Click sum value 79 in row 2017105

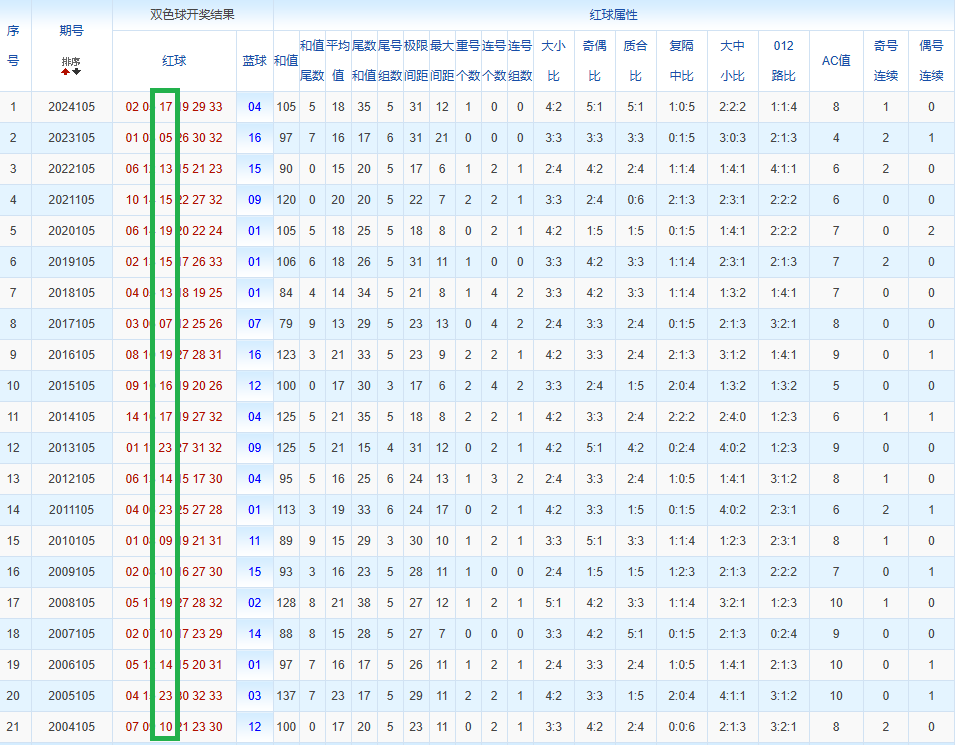[x=286, y=323]
